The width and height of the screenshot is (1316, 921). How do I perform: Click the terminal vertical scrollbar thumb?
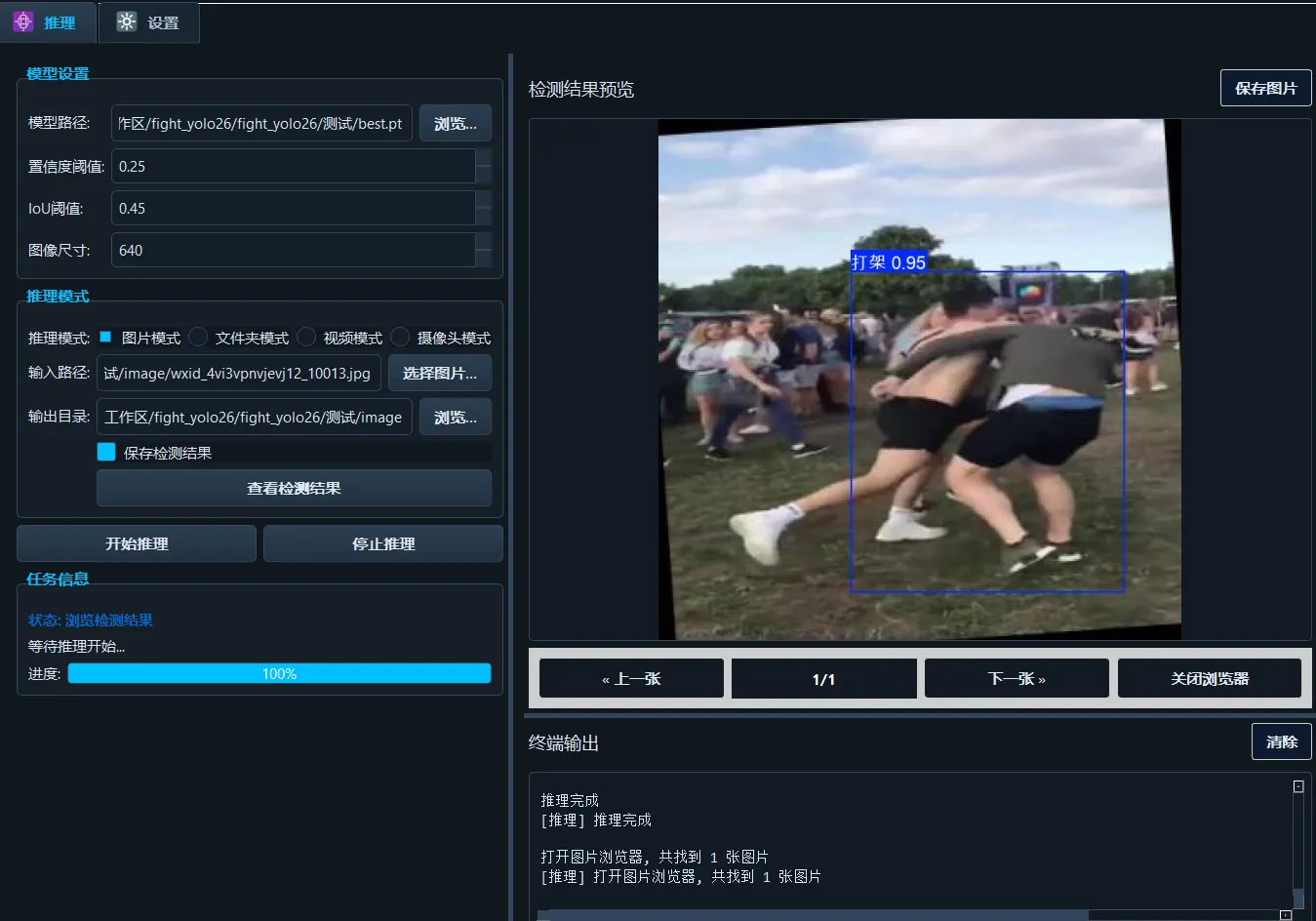pos(1298,899)
